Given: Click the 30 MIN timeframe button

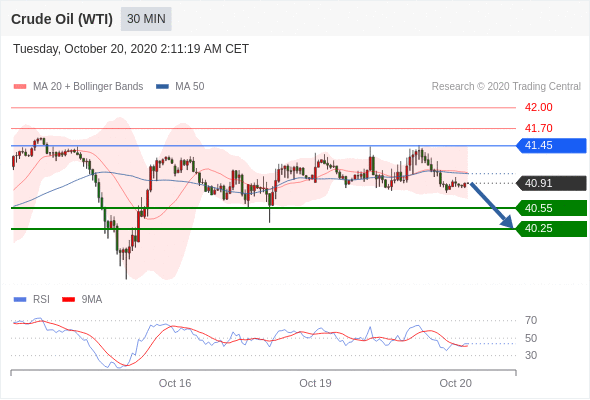Looking at the screenshot, I should [146, 19].
